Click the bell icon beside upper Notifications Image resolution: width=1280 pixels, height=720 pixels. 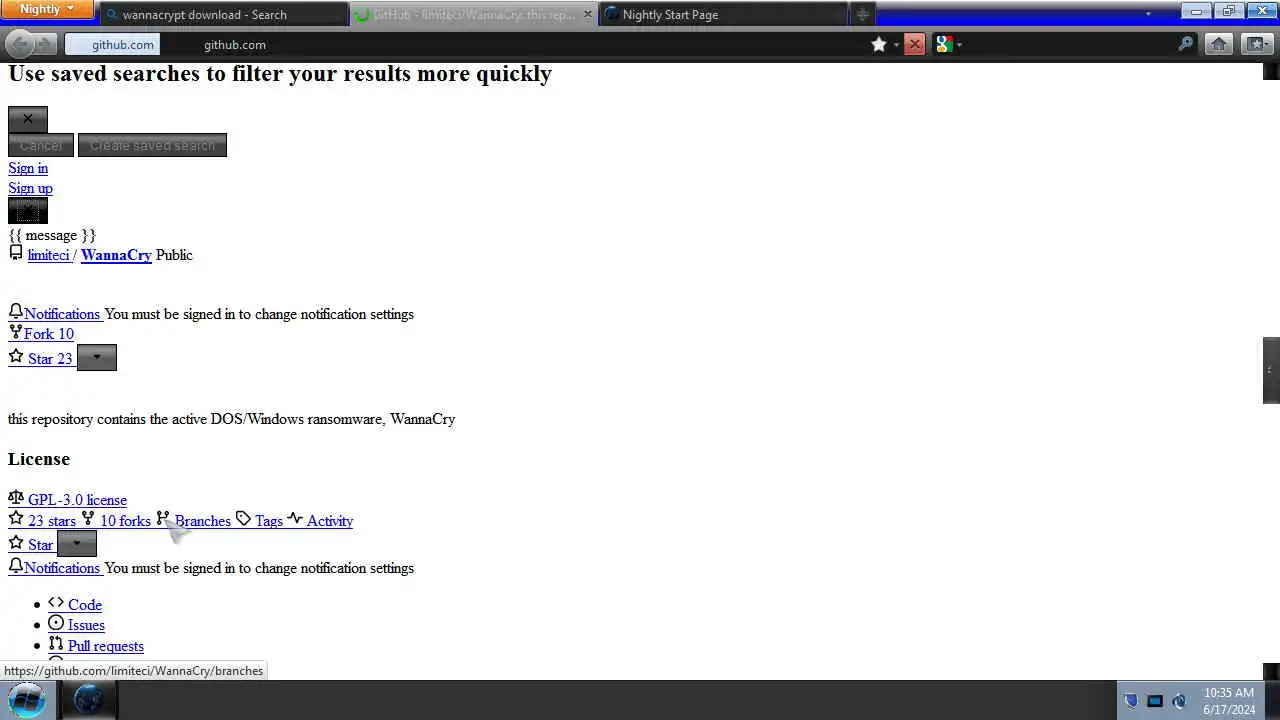point(16,313)
